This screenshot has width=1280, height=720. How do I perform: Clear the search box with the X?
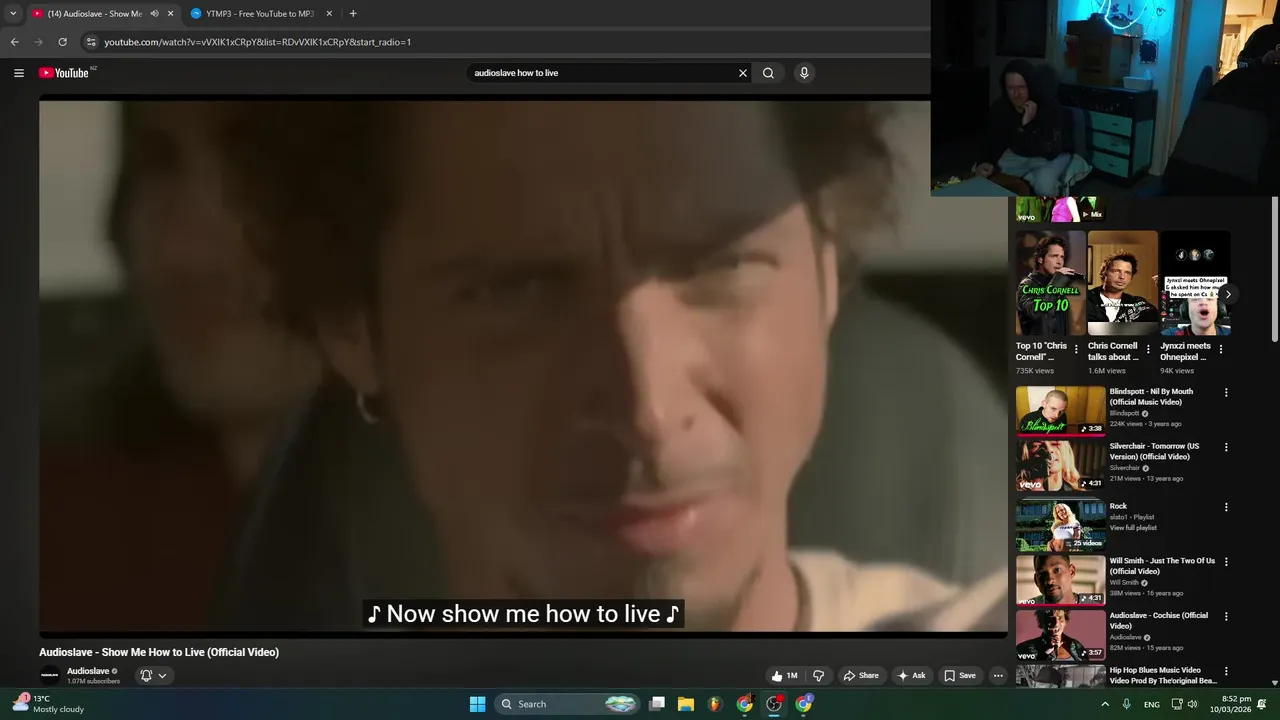pyautogui.click(x=743, y=73)
